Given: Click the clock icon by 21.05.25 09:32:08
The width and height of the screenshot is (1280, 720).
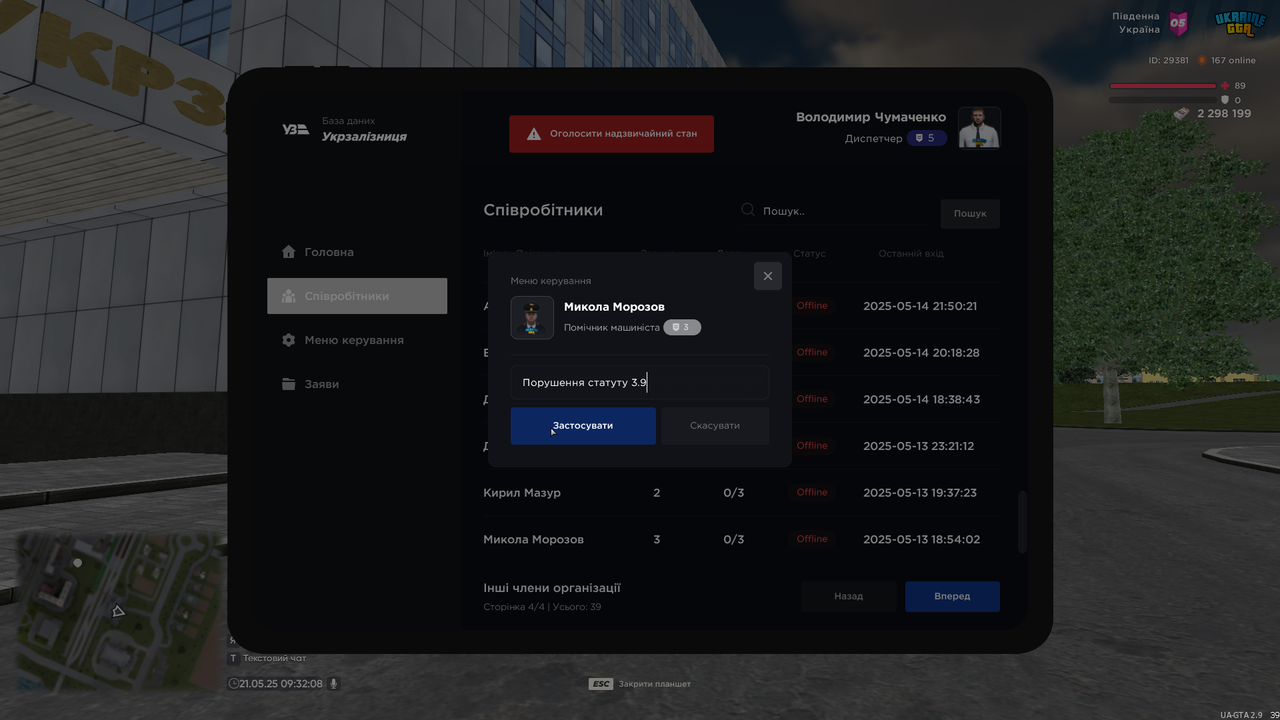Looking at the screenshot, I should pos(233,684).
